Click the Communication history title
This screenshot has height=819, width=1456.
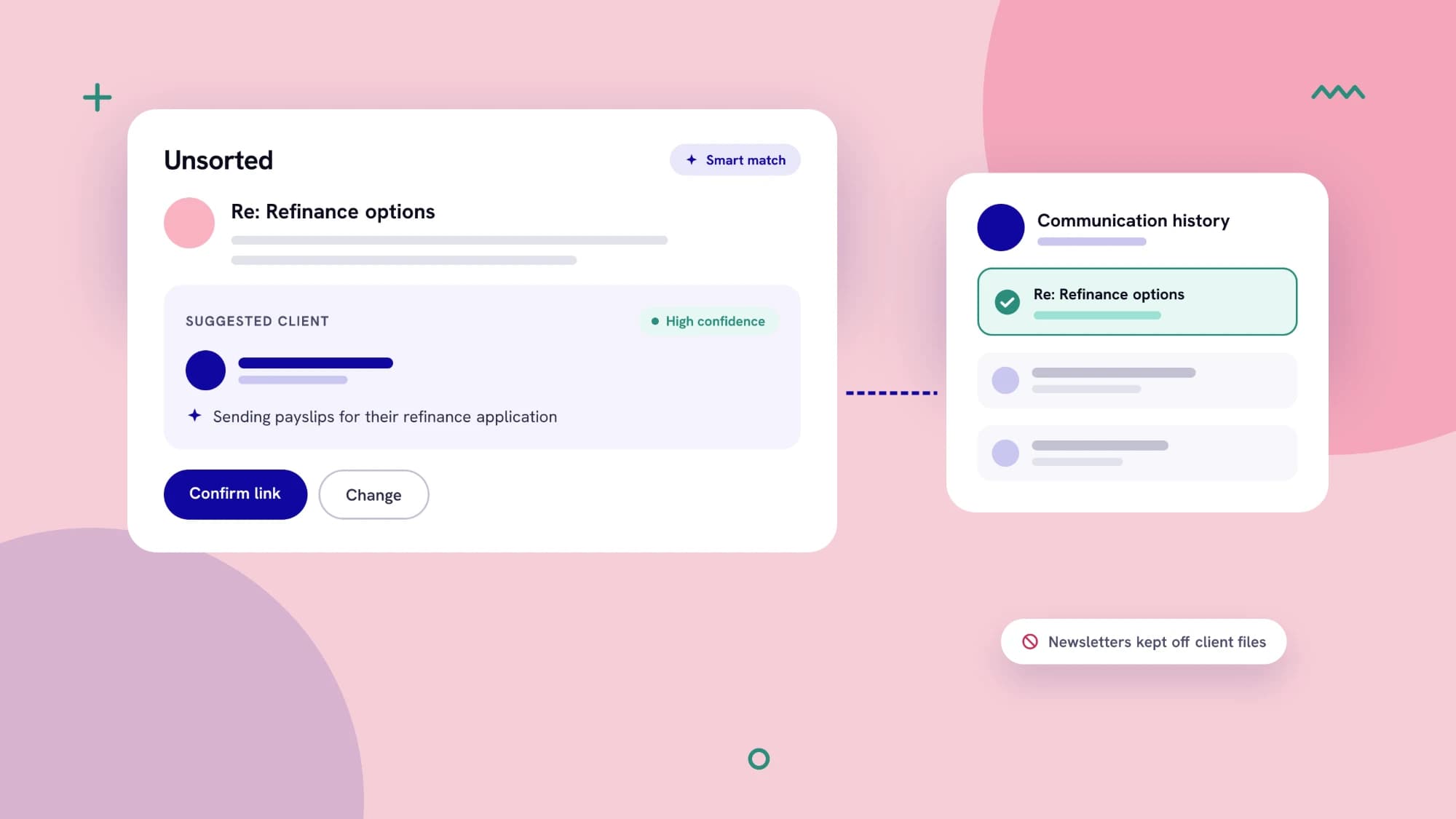point(1133,221)
